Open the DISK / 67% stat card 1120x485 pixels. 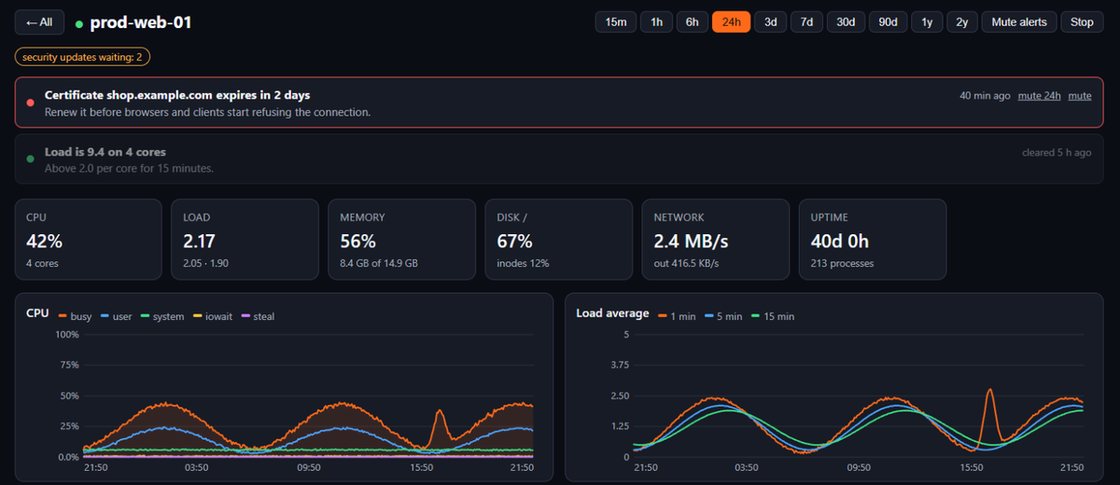click(559, 239)
